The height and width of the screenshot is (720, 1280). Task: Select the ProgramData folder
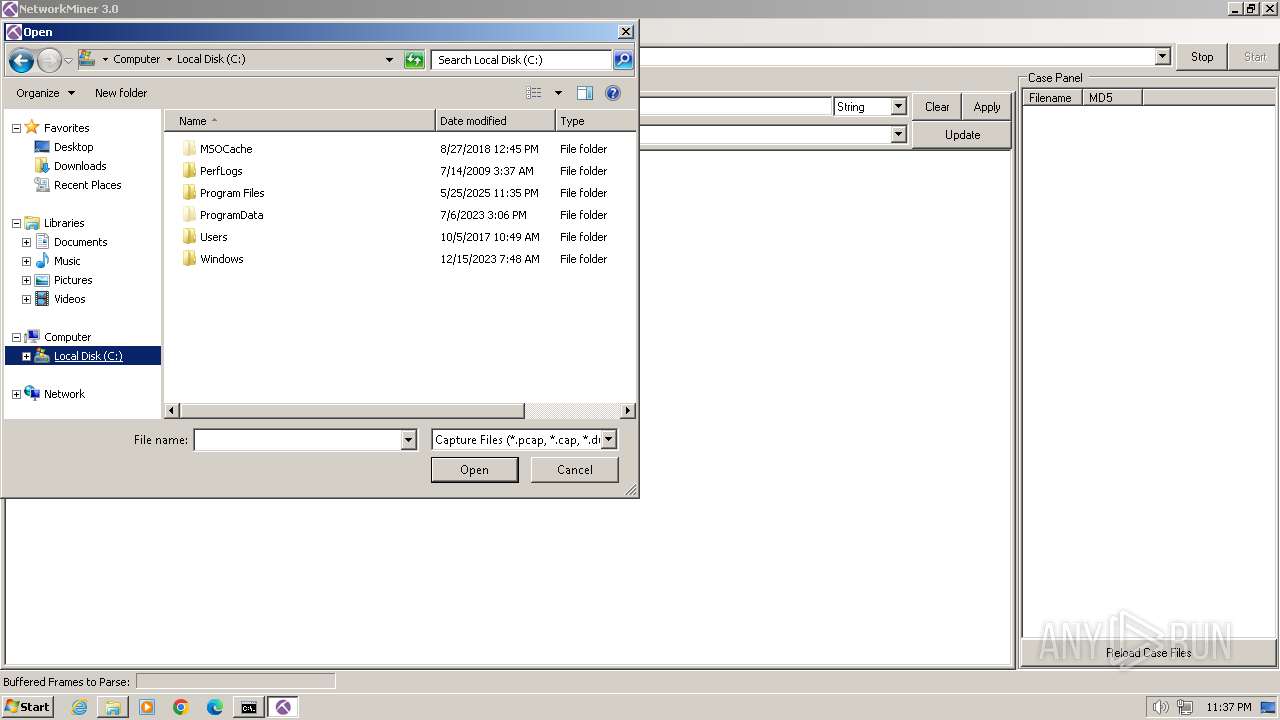[x=231, y=215]
